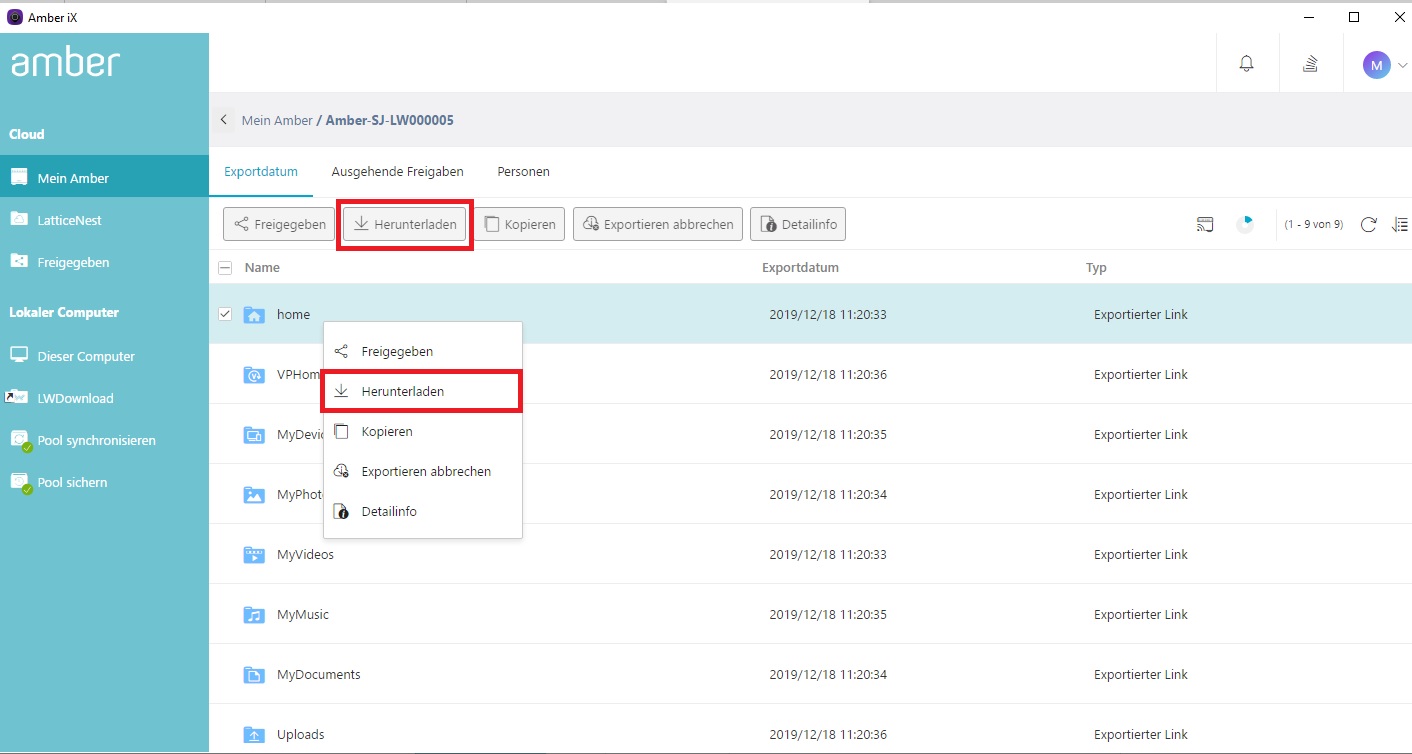Select the MyMusic folder name

click(303, 614)
